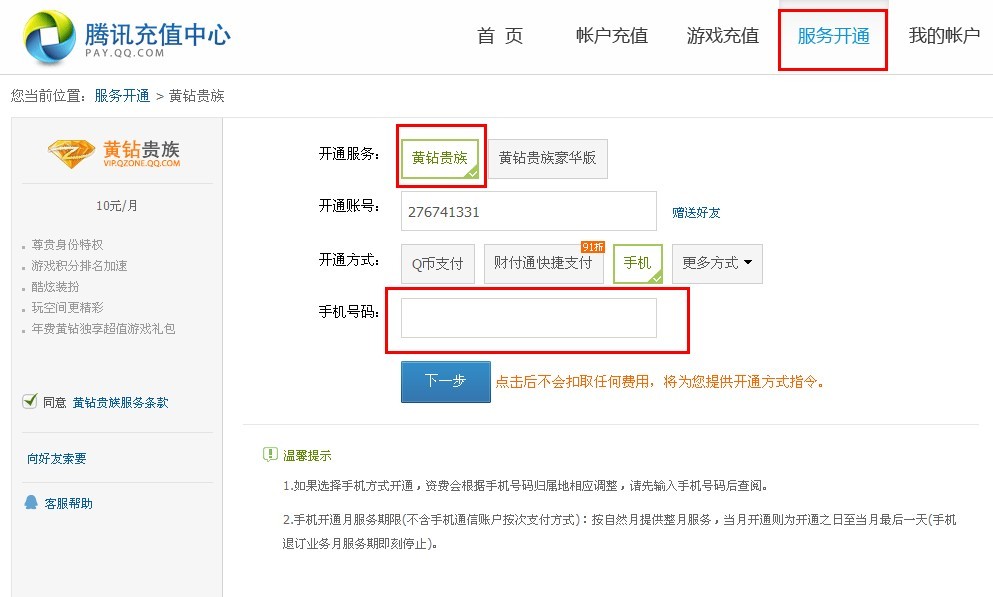Click 服务开通 in the breadcrumb
The height and width of the screenshot is (597, 993).
[x=122, y=96]
